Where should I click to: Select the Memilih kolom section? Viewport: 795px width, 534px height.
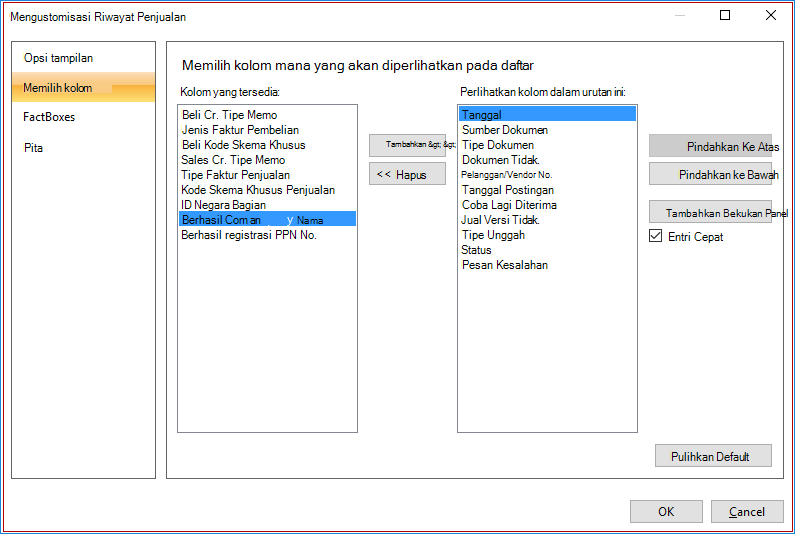point(83,87)
